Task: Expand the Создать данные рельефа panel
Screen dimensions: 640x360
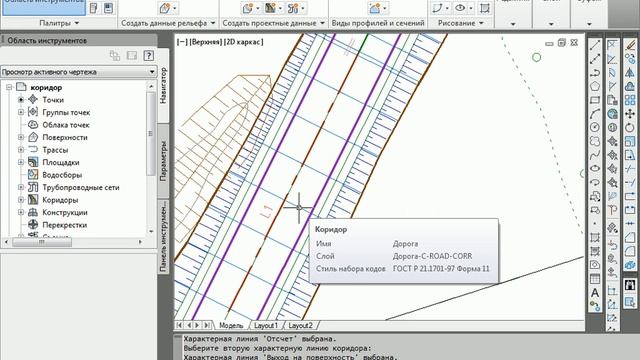Action: (x=168, y=23)
